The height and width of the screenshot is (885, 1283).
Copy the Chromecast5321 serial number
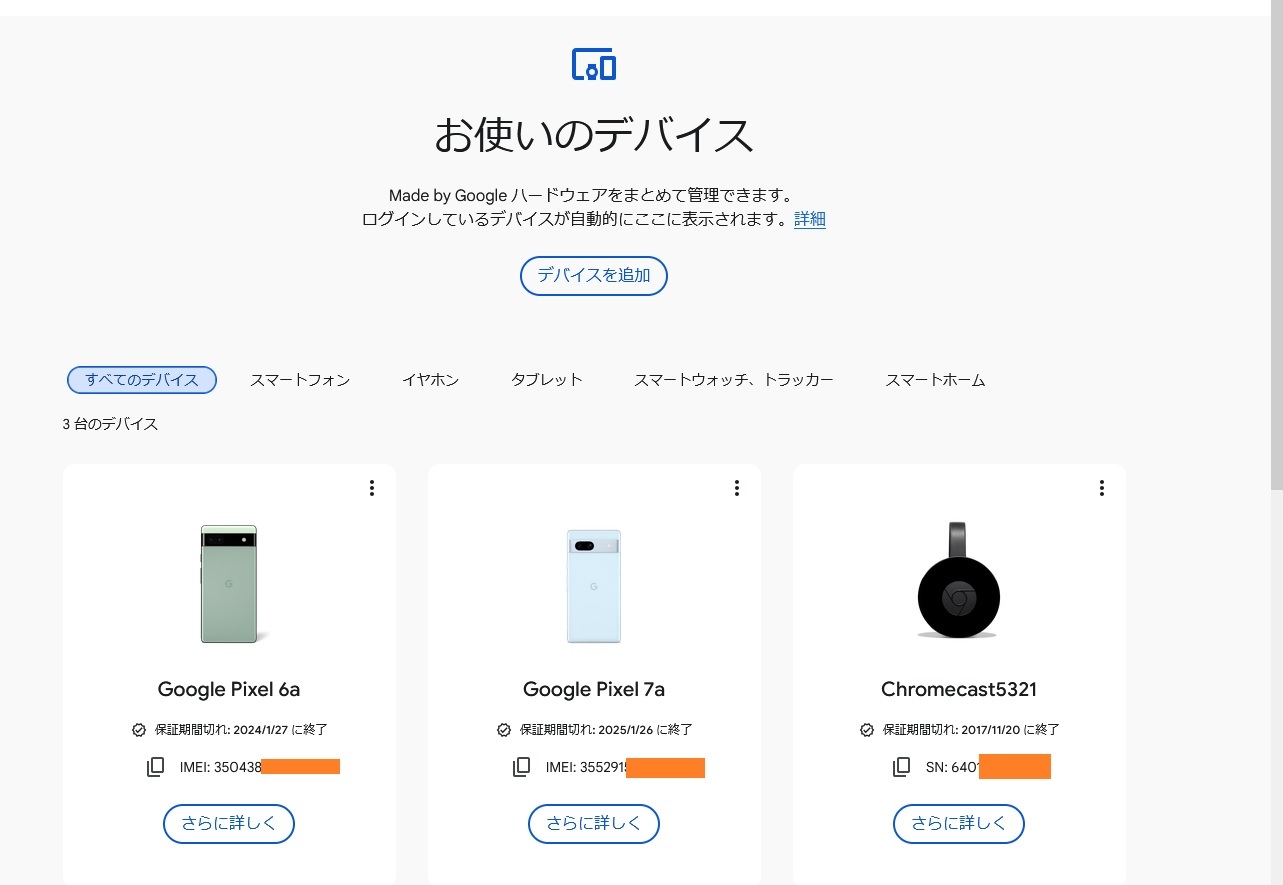coord(901,767)
